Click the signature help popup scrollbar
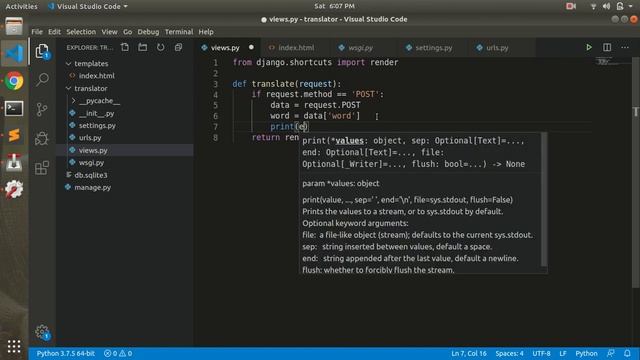Screen dimensions: 640x360 click(544, 200)
